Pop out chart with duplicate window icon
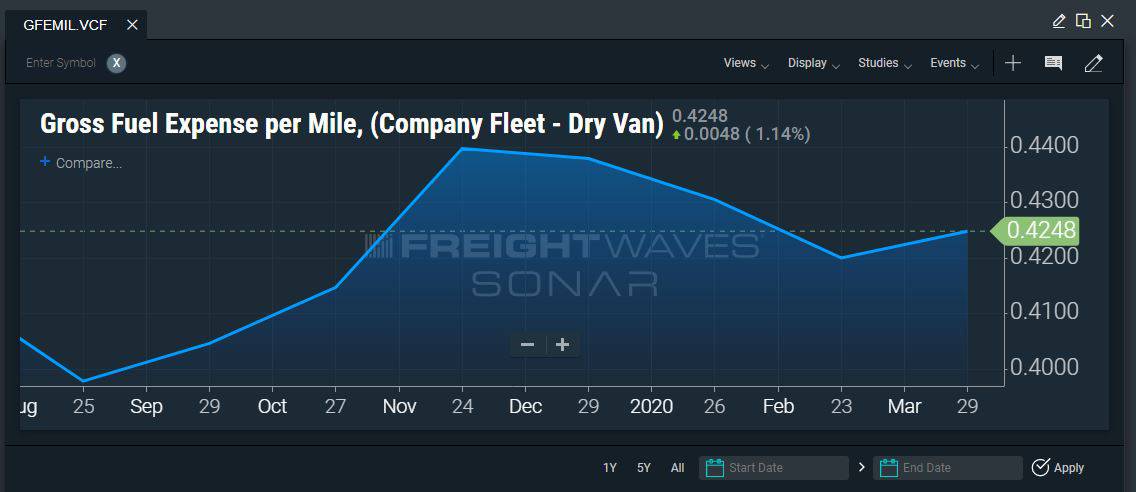1136x492 pixels. (1083, 21)
